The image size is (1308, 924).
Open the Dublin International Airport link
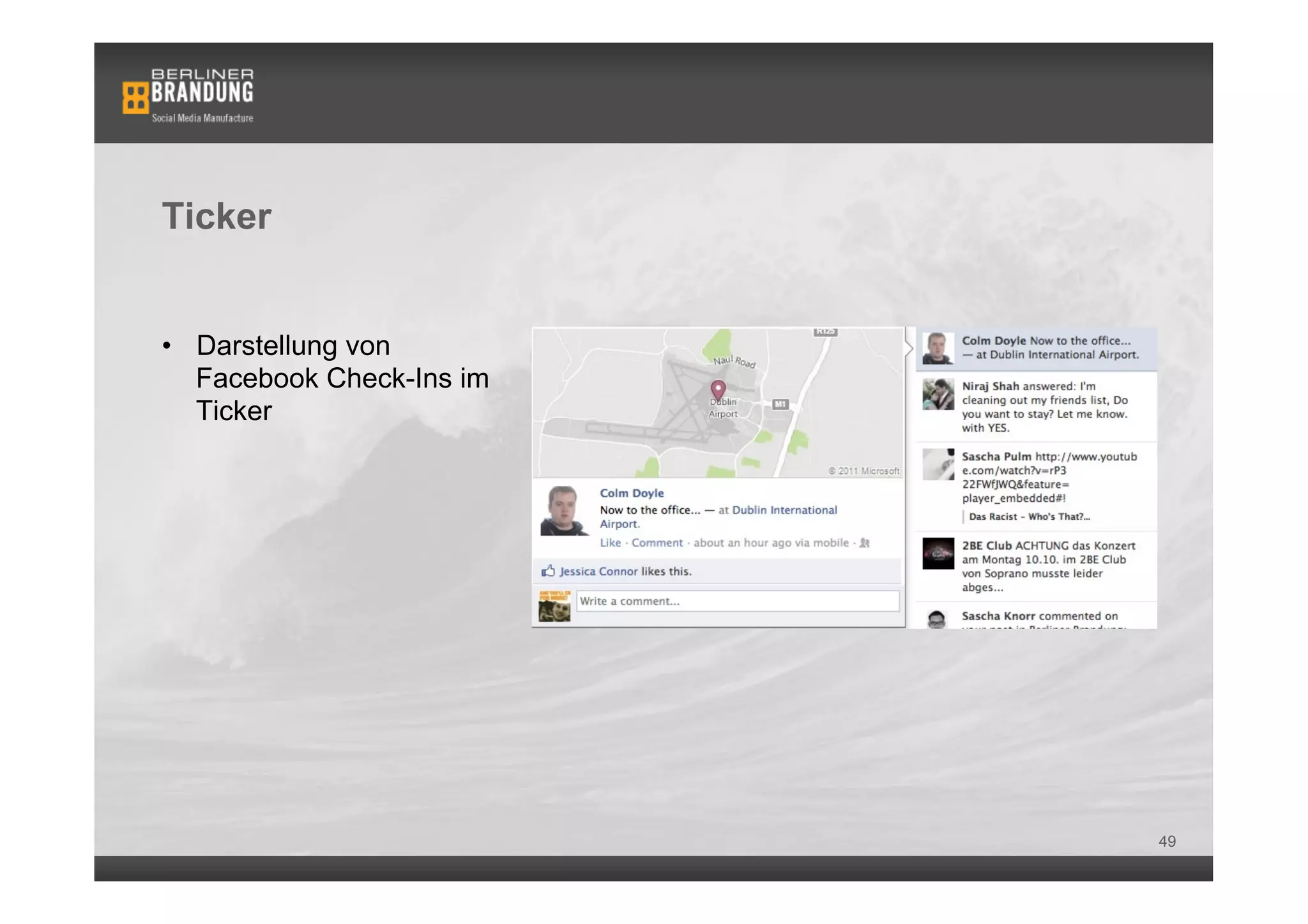pos(718,517)
